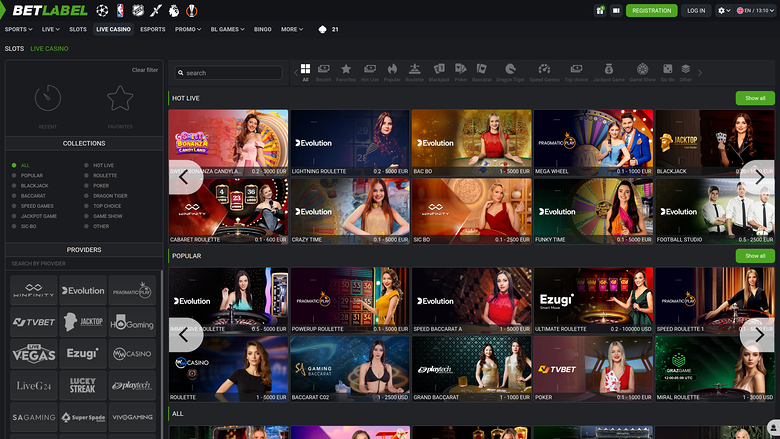Slide Popular carousel to previous page
The image size is (780, 439).
tap(186, 335)
